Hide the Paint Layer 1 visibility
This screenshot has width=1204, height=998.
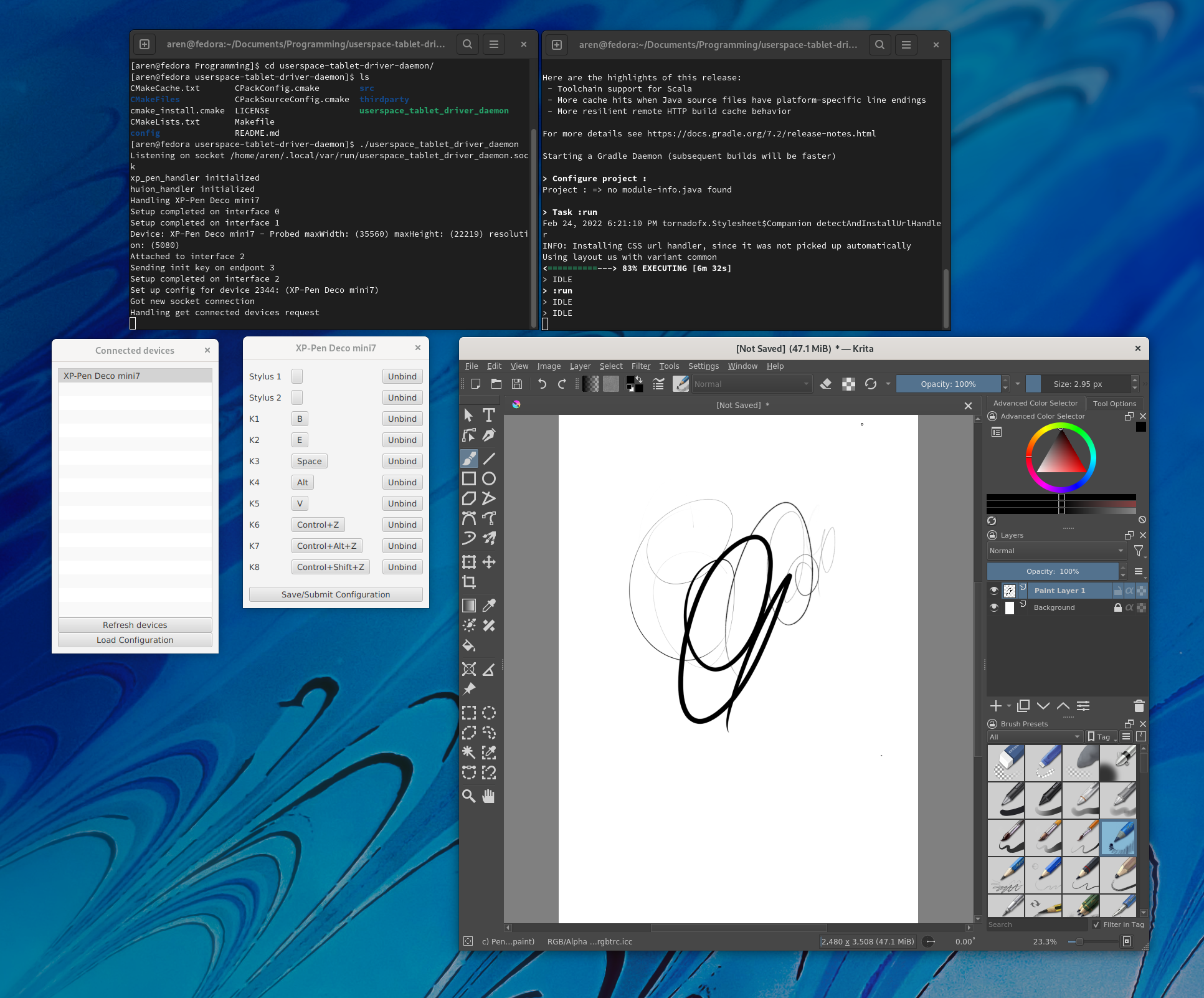994,590
